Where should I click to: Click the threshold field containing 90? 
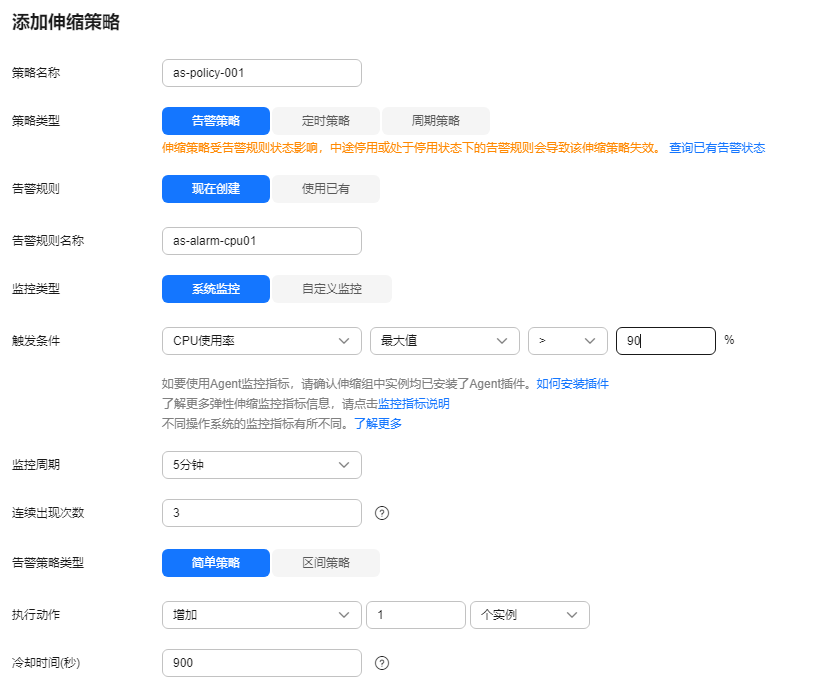click(x=665, y=341)
